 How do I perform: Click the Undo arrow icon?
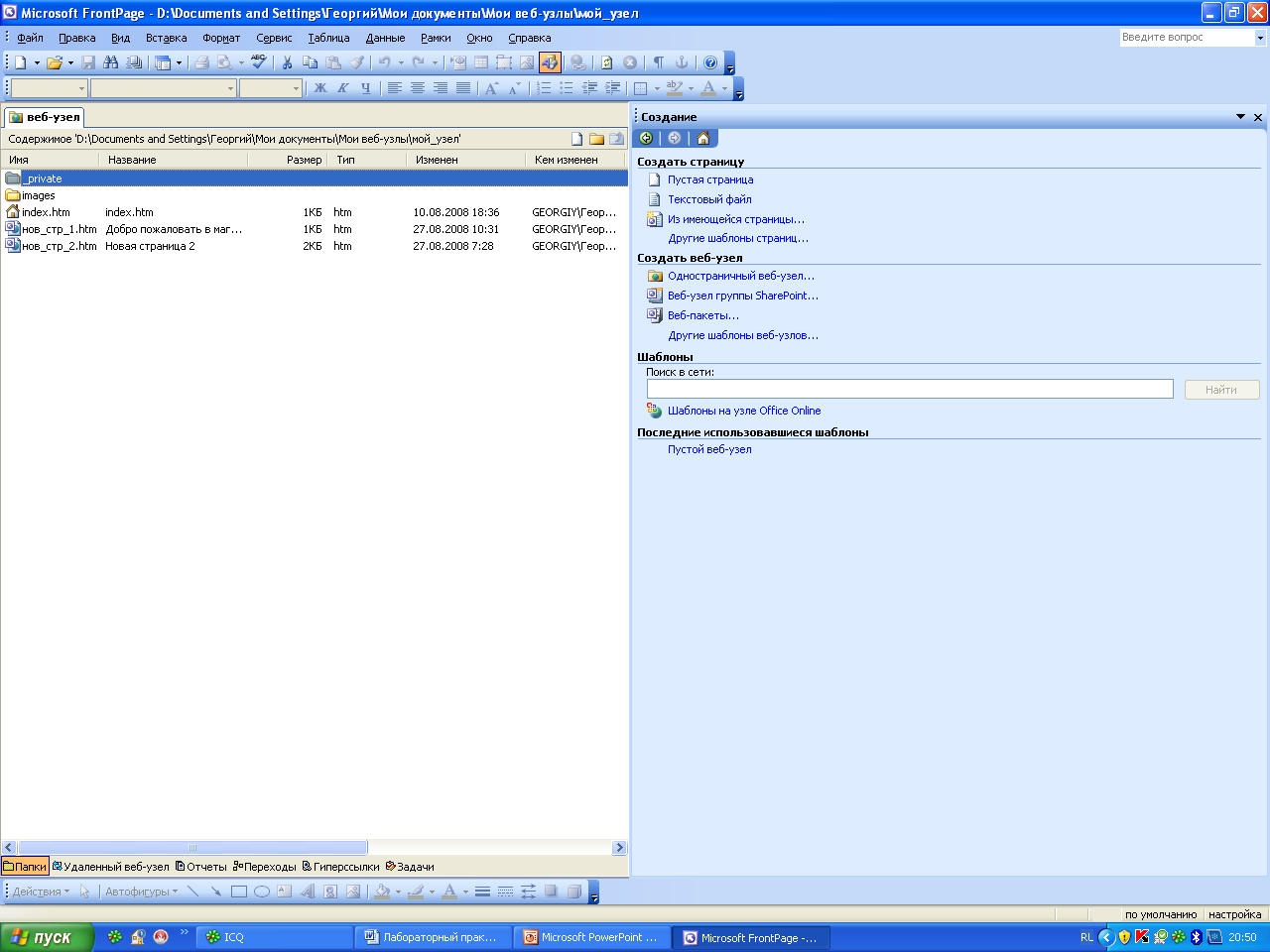385,62
